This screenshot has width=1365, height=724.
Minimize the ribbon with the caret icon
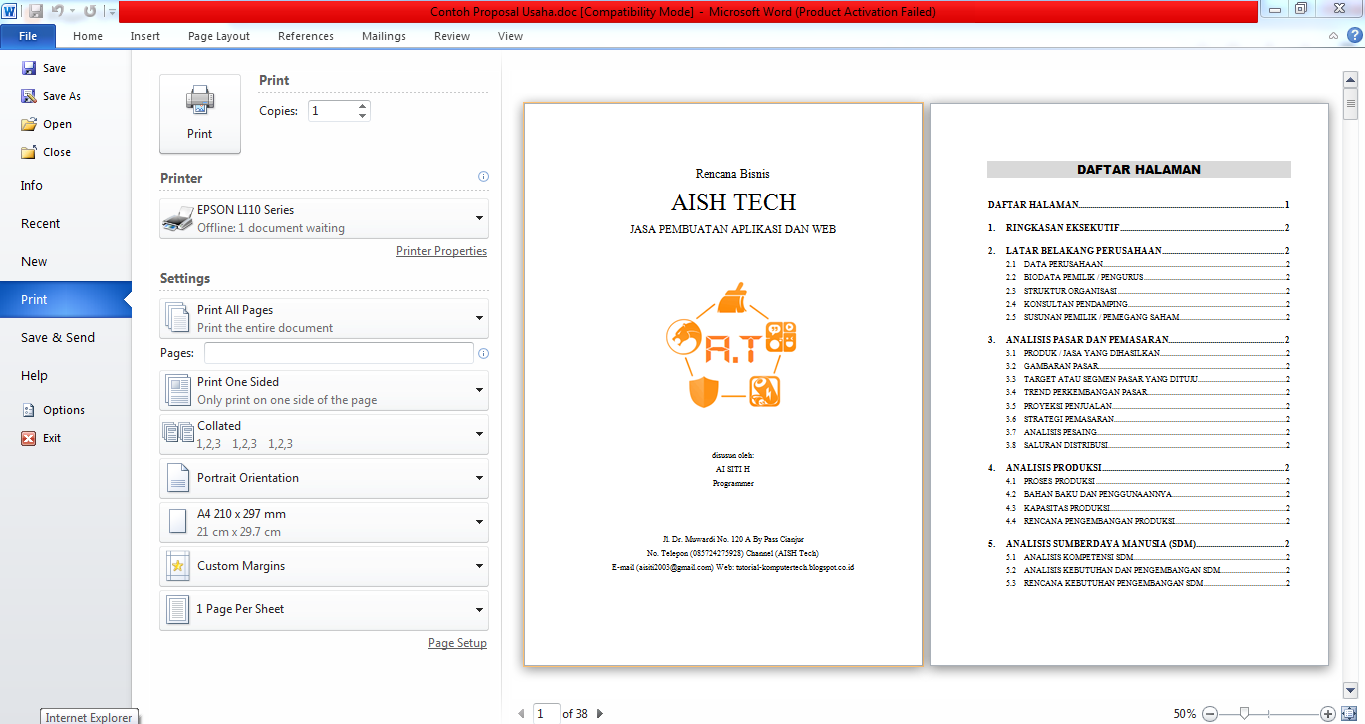1333,36
